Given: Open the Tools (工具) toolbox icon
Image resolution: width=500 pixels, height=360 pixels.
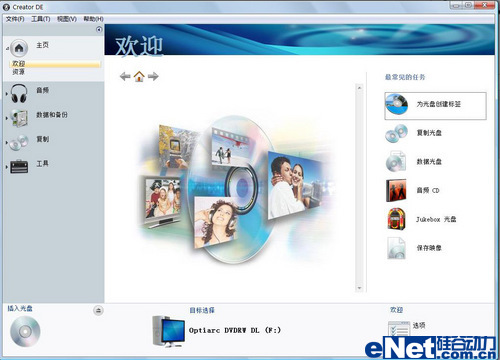Looking at the screenshot, I should click(19, 167).
